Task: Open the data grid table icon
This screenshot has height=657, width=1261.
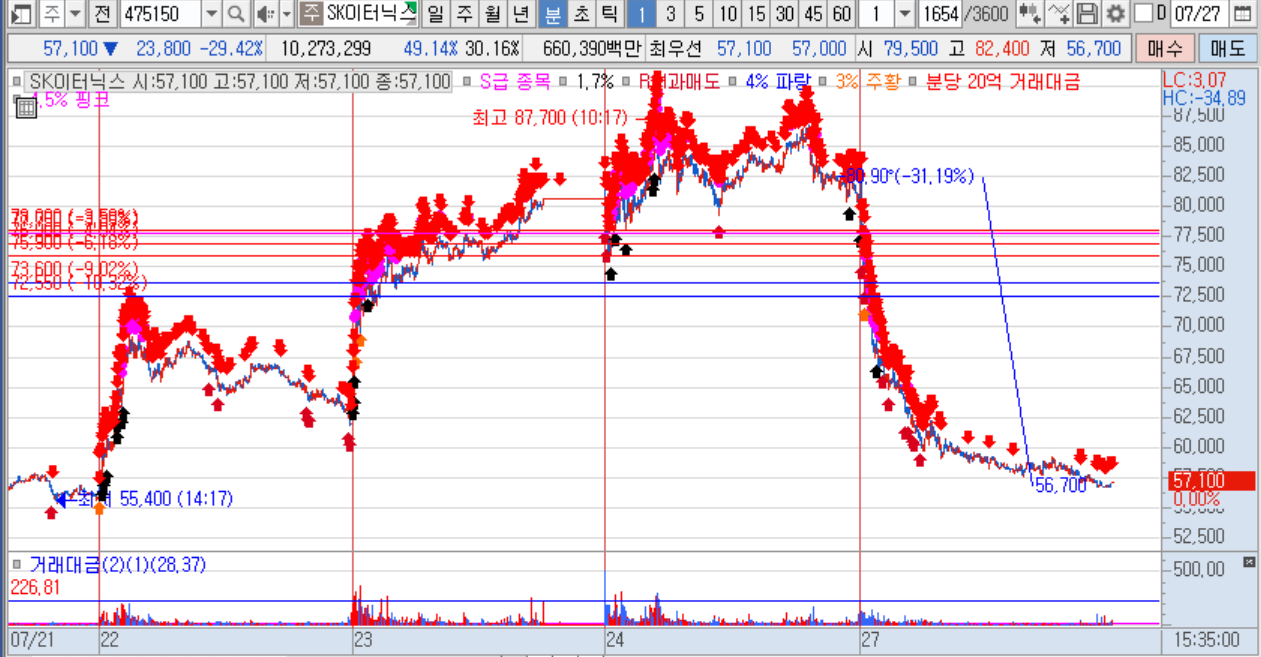Action: click(27, 108)
